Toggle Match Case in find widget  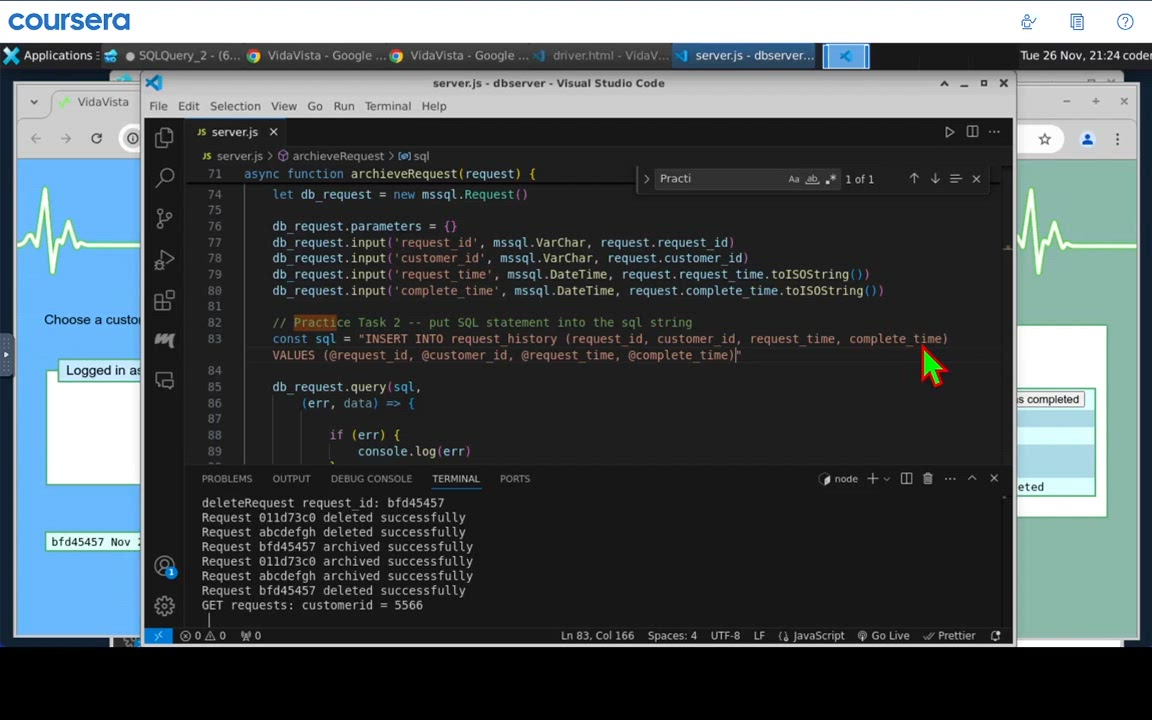[794, 179]
